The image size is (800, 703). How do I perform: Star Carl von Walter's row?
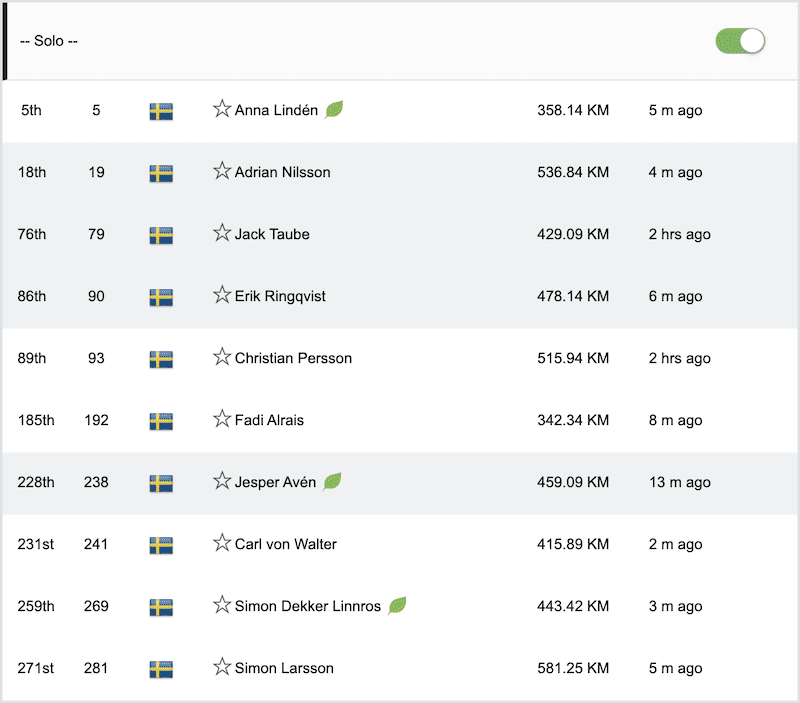click(x=222, y=542)
